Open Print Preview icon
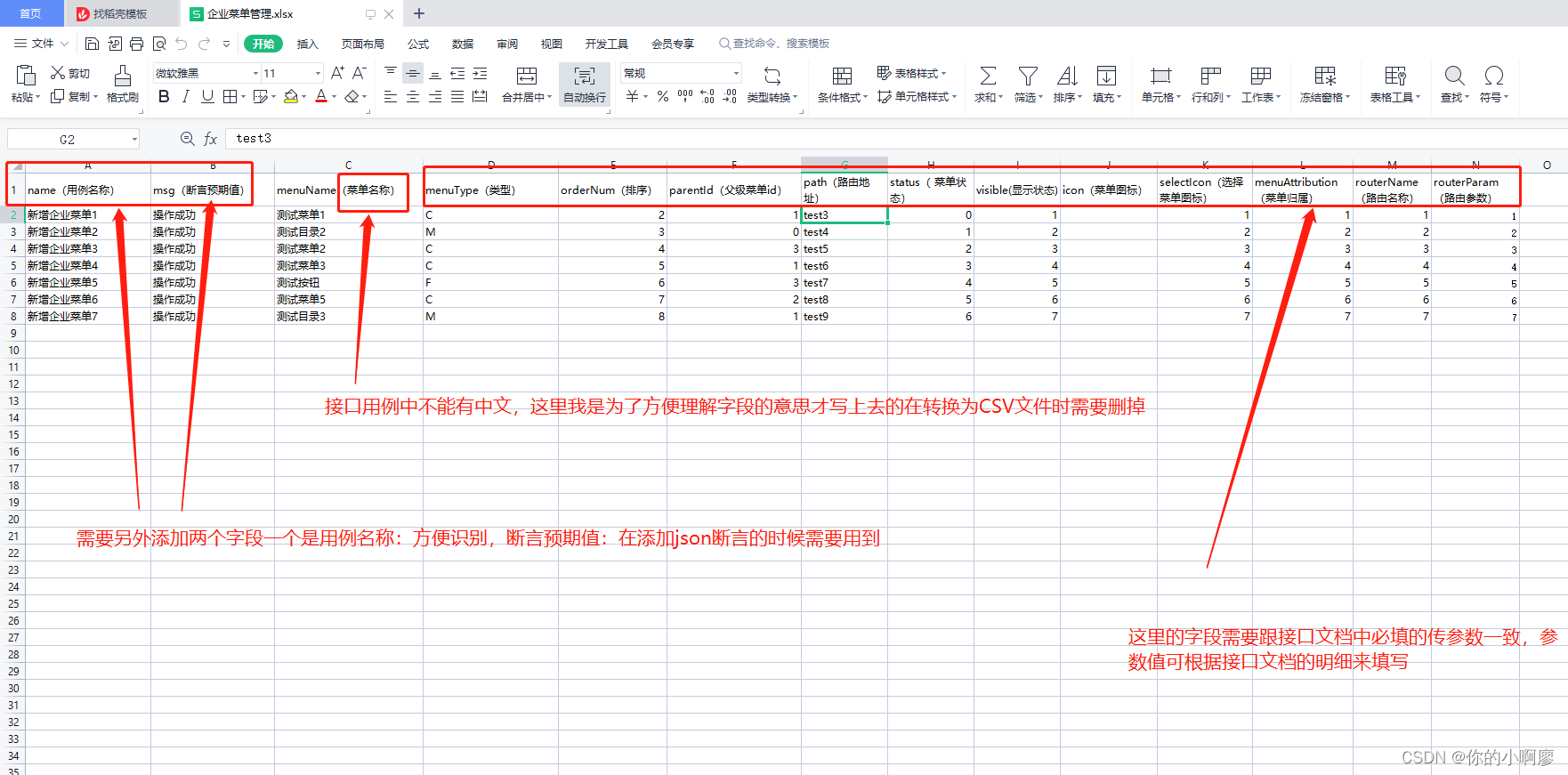The width and height of the screenshot is (1568, 775). [x=159, y=44]
